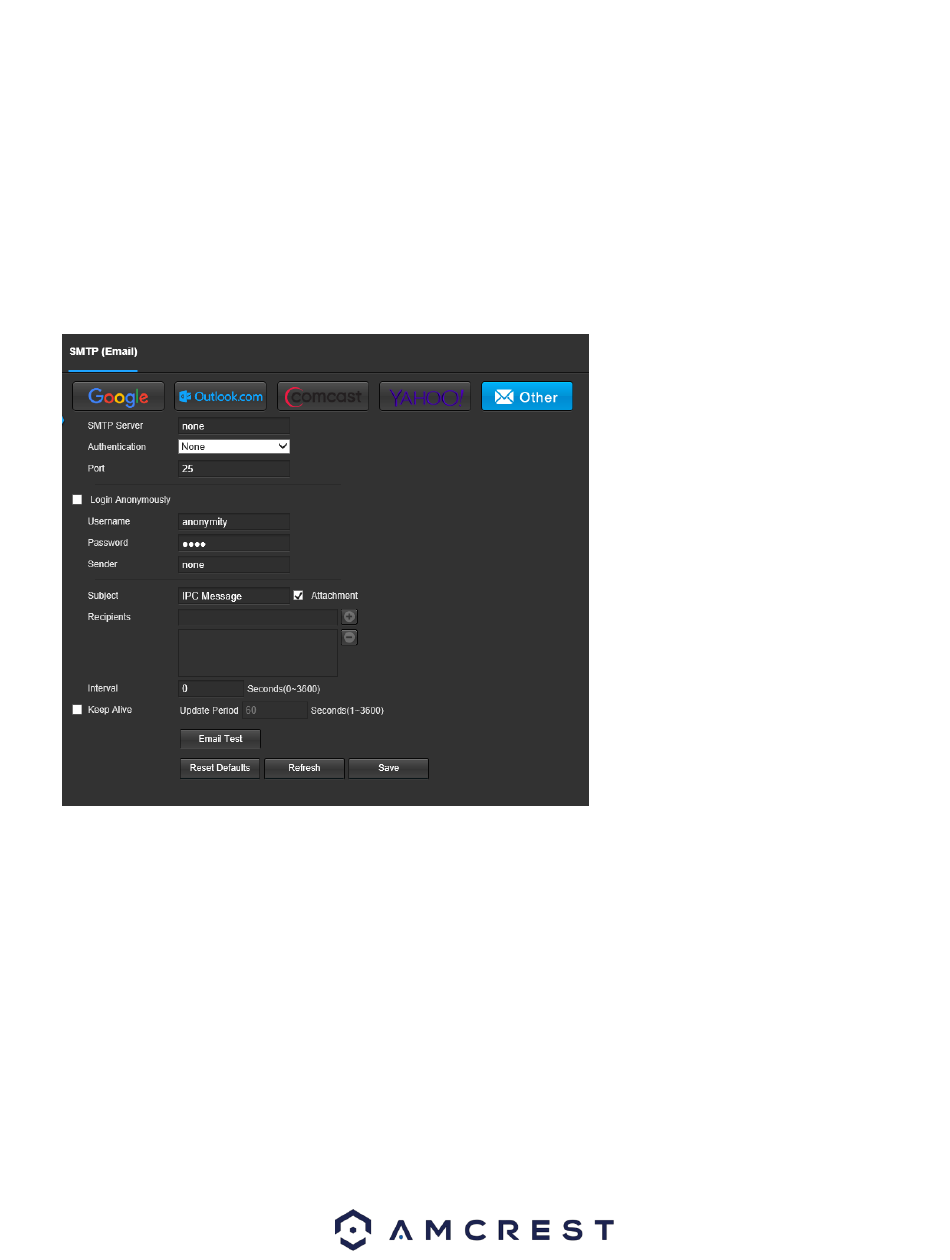Select the Outlook.com provider button
The width and height of the screenshot is (950, 1260).
220,397
